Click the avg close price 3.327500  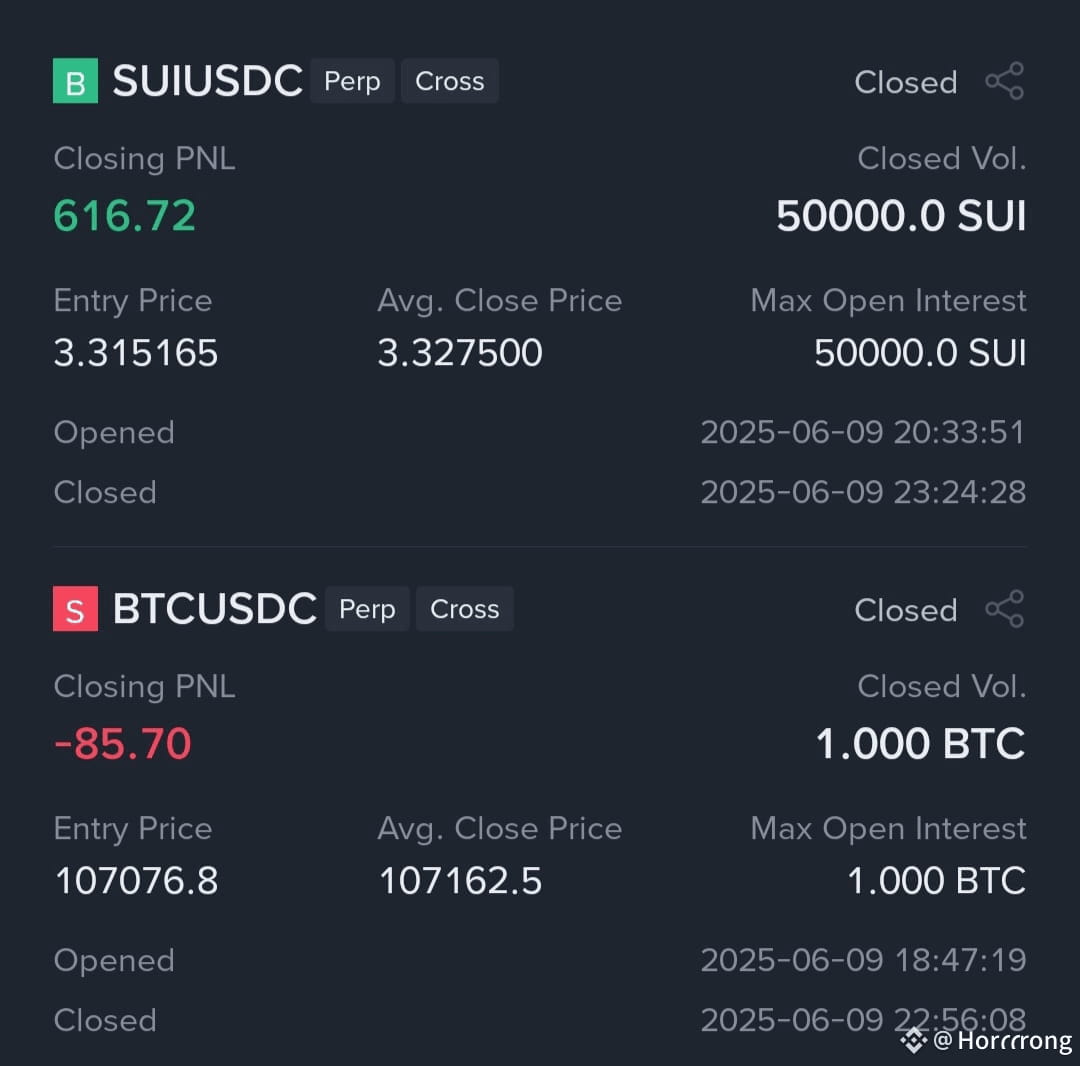point(460,353)
